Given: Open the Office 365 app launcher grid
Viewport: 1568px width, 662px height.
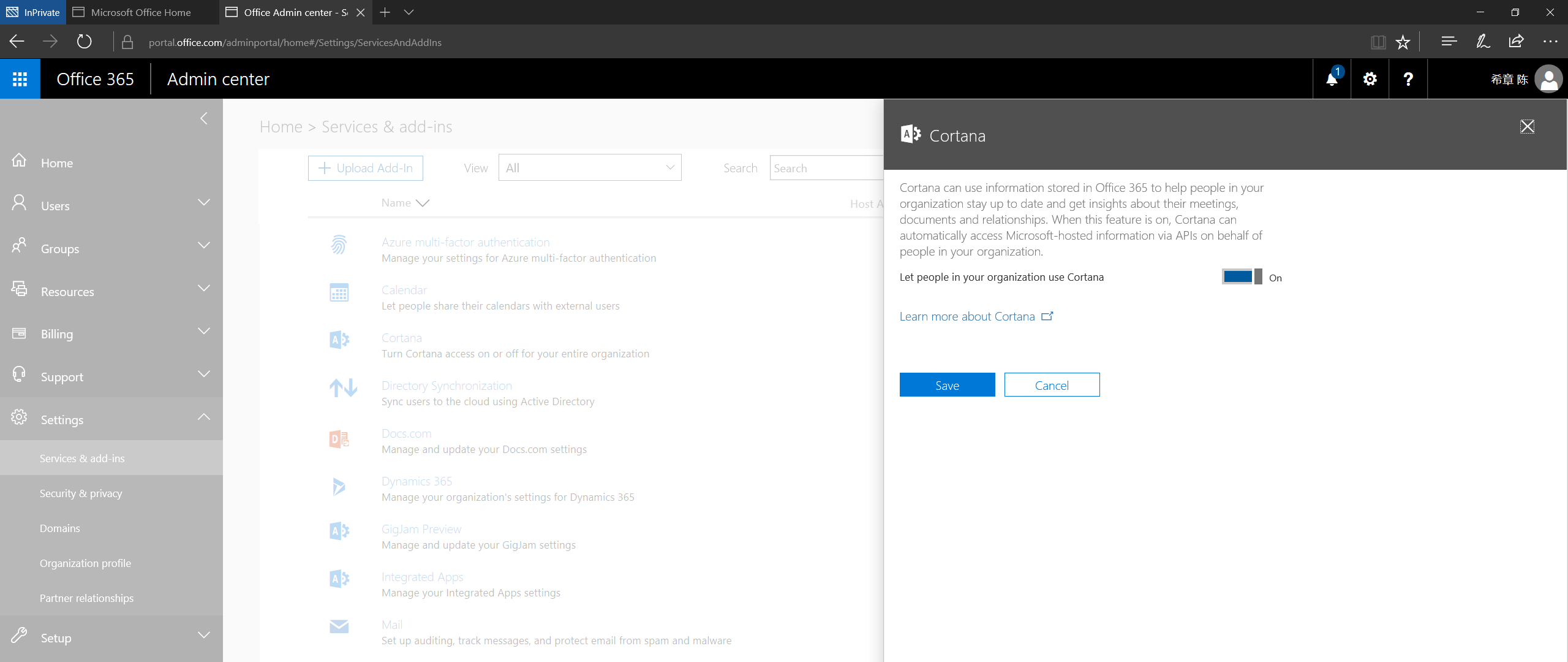Looking at the screenshot, I should click(x=20, y=78).
